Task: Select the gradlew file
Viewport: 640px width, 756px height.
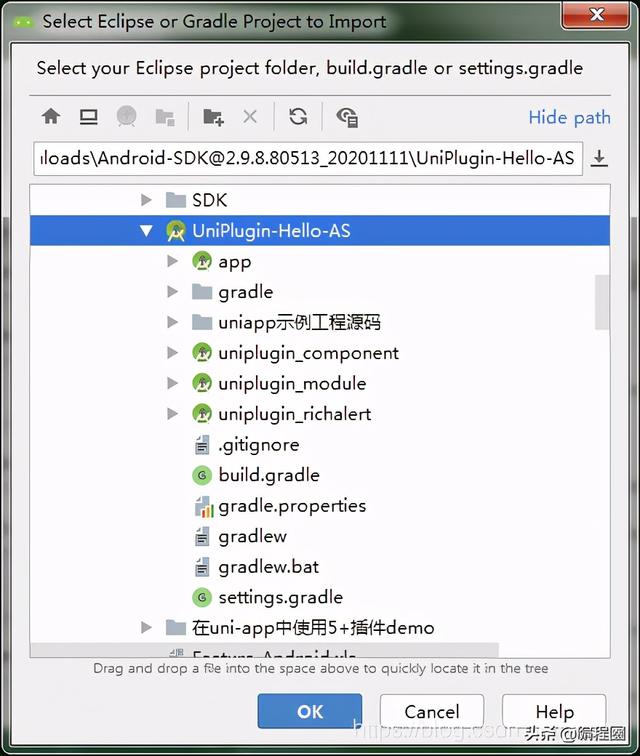Action: 320,536
